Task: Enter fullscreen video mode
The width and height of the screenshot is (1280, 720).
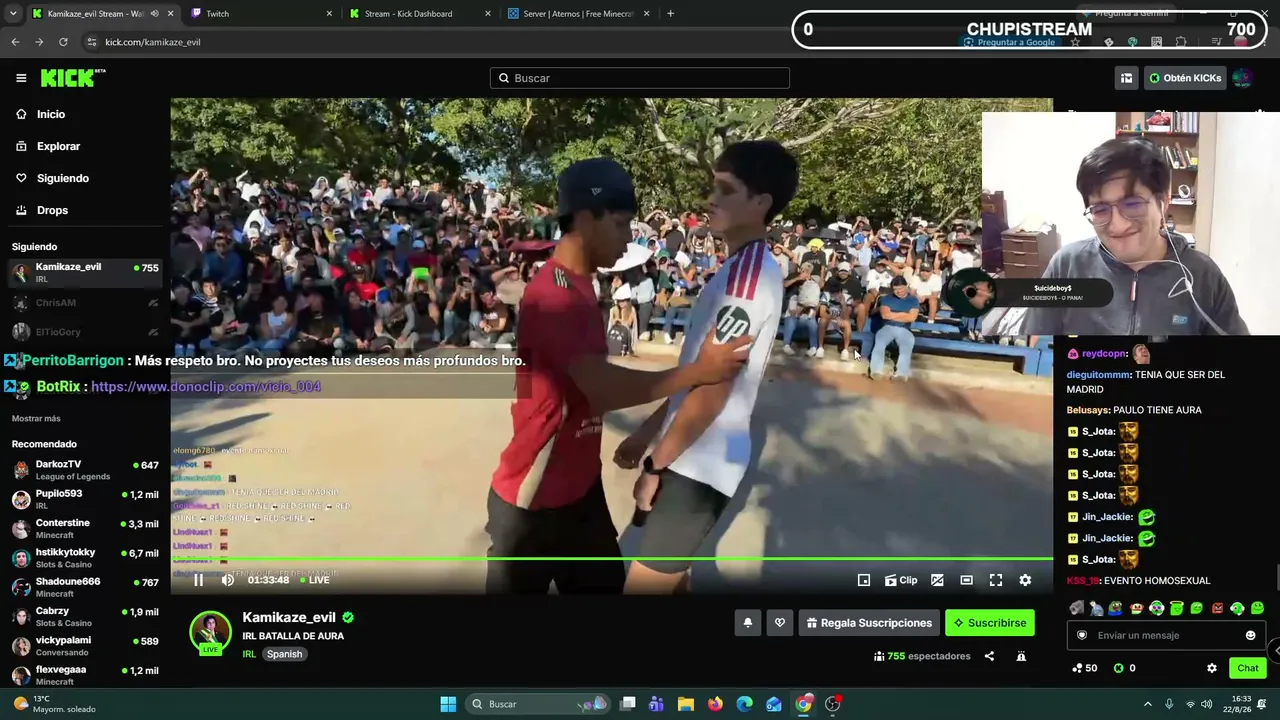Action: point(996,580)
